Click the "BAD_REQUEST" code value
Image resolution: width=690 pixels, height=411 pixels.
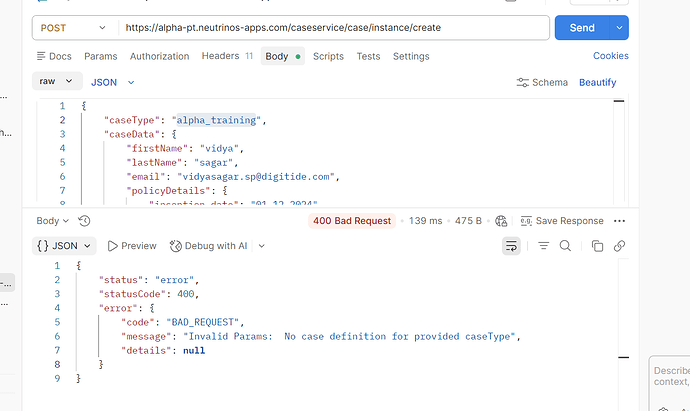tap(202, 322)
